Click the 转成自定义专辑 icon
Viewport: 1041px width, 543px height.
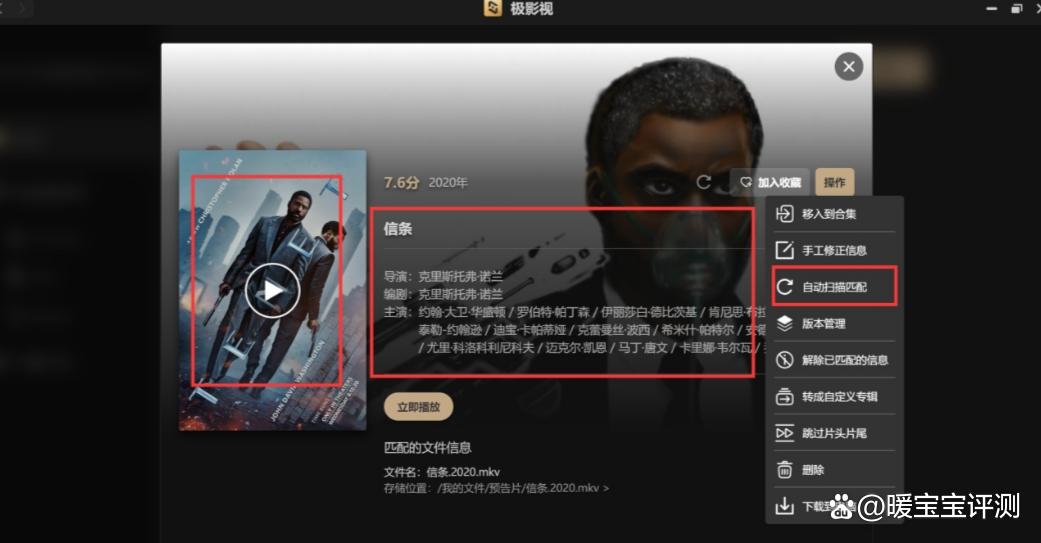[785, 396]
